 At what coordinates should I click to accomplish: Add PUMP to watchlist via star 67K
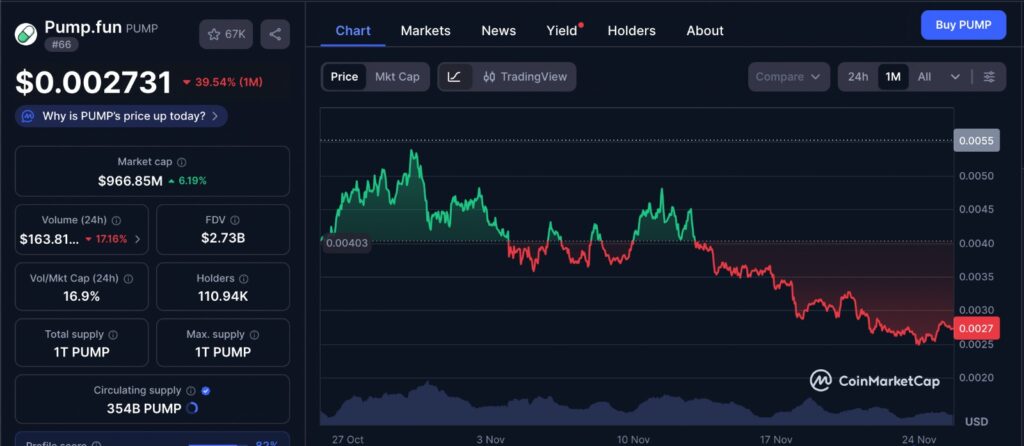pos(226,35)
